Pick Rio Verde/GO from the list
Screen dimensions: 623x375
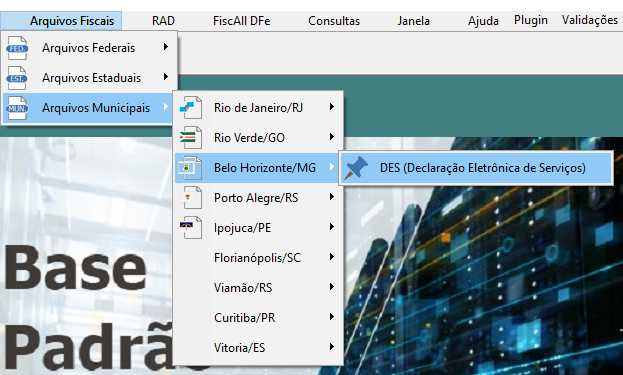258,138
